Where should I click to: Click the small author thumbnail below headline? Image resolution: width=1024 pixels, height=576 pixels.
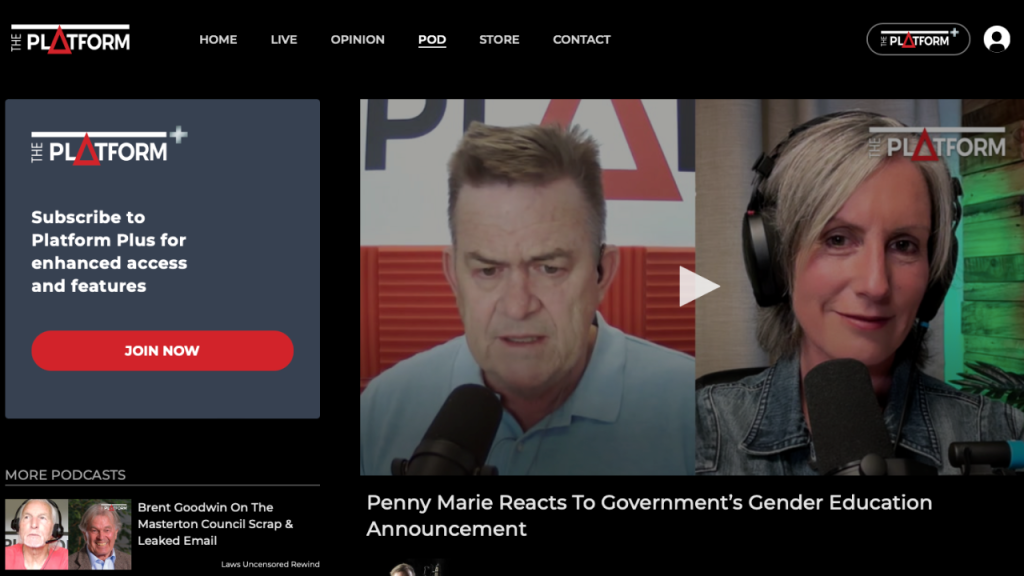(415, 568)
